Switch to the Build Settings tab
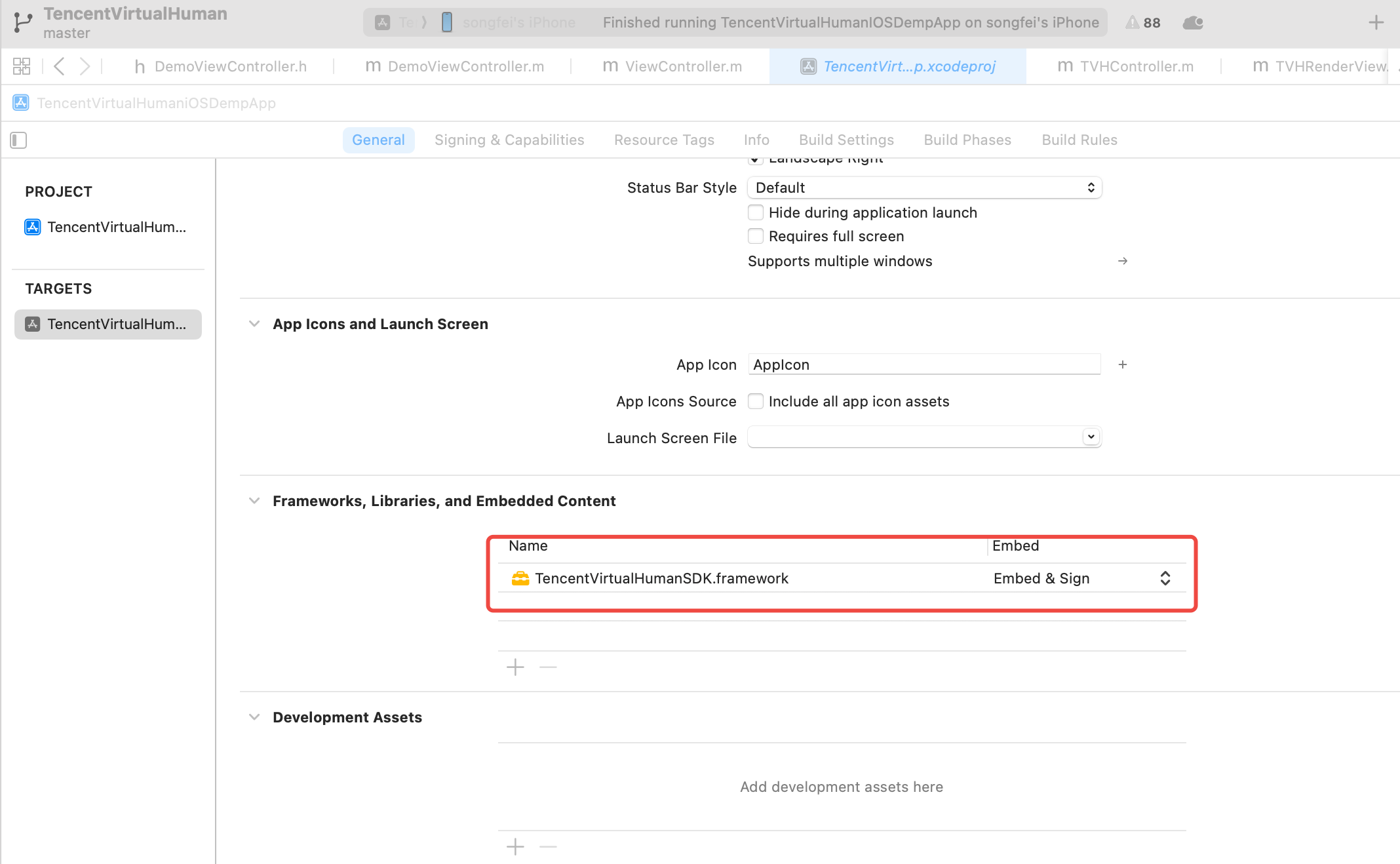Viewport: 1400px width, 864px height. 846,140
